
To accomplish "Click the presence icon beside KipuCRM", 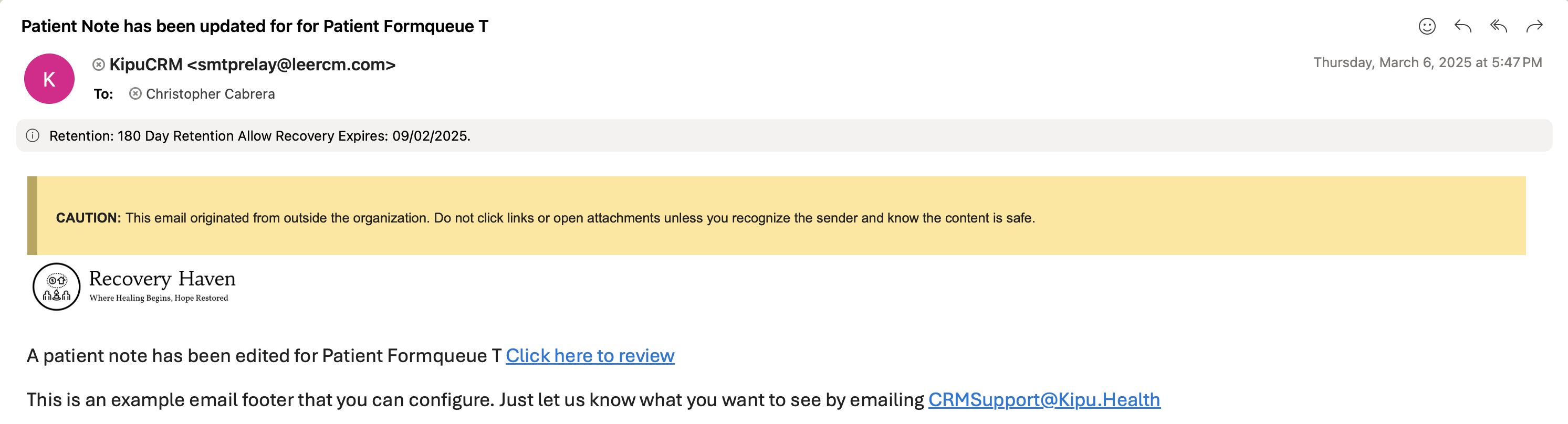I will (x=99, y=65).
